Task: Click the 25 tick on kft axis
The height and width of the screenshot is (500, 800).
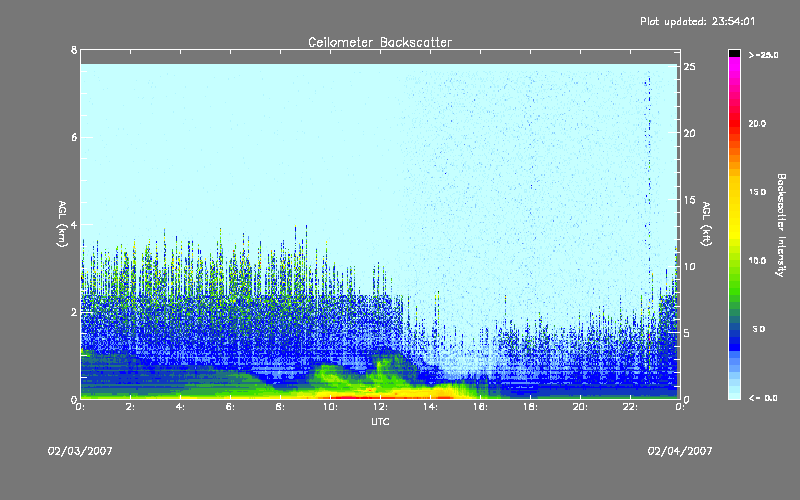Action: pos(690,67)
